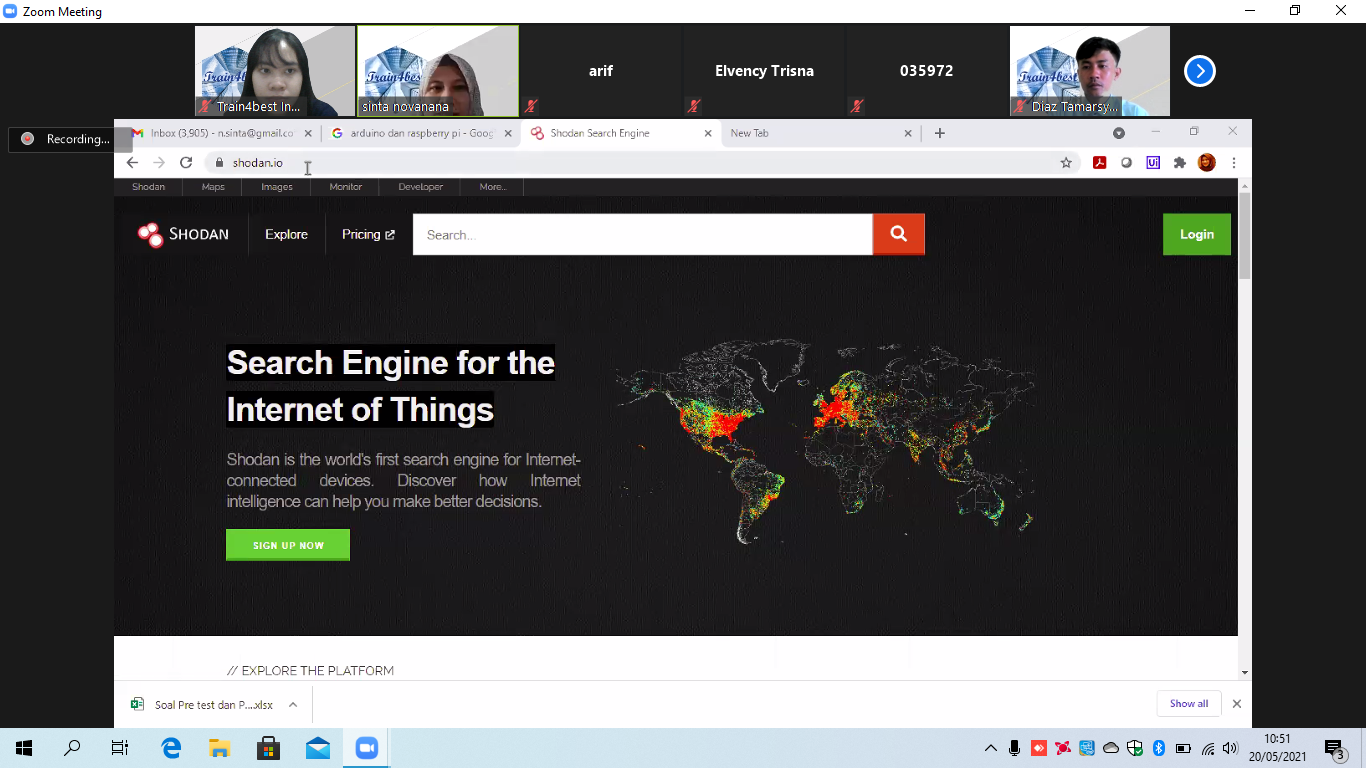Click into the Shodan search field
This screenshot has height=768, width=1366.
click(642, 235)
